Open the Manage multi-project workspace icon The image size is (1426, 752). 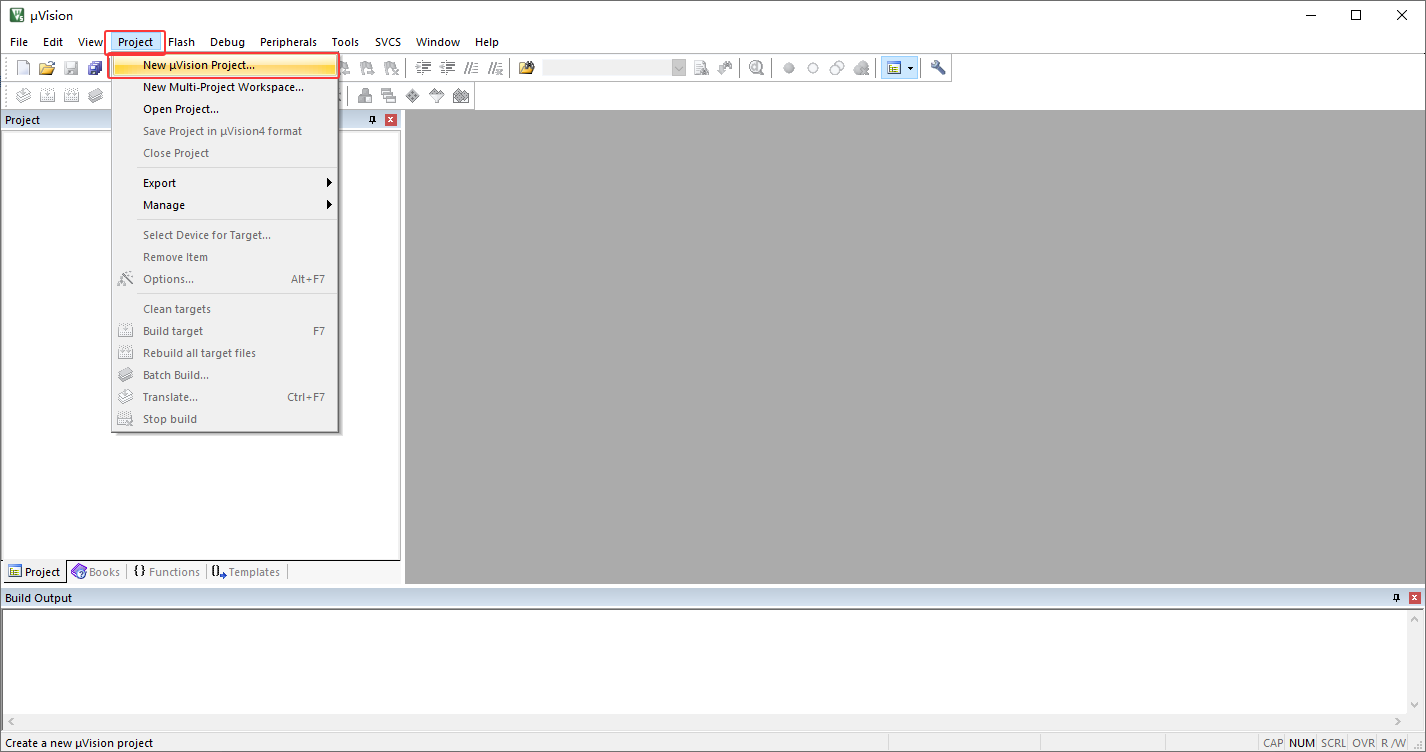(388, 96)
